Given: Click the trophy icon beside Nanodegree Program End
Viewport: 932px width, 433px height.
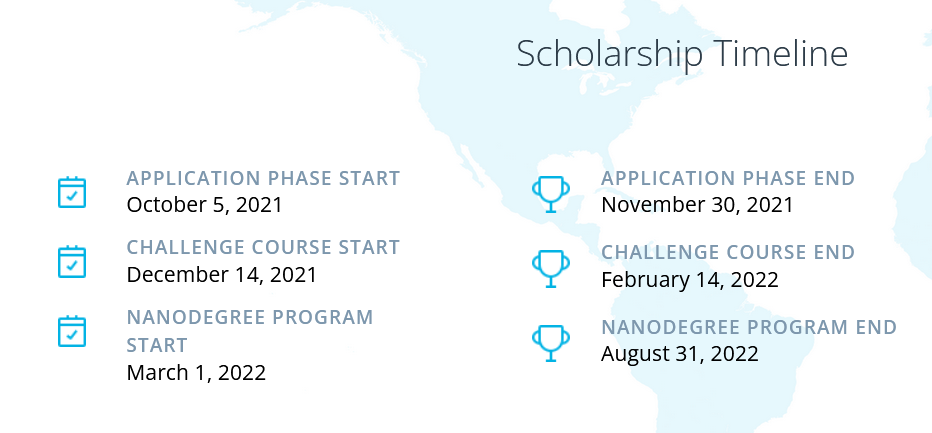Looking at the screenshot, I should 550,343.
